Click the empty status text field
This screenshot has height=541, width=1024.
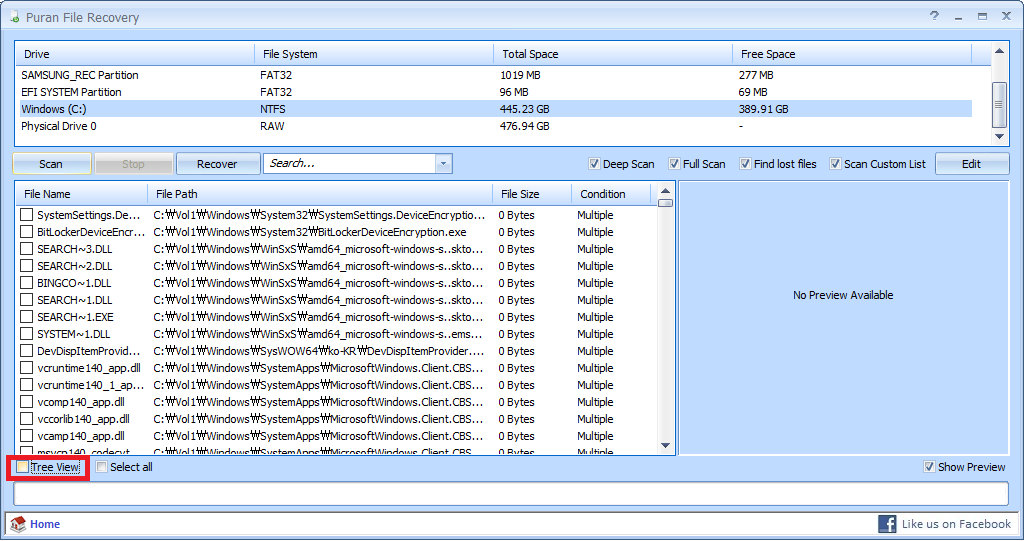511,493
